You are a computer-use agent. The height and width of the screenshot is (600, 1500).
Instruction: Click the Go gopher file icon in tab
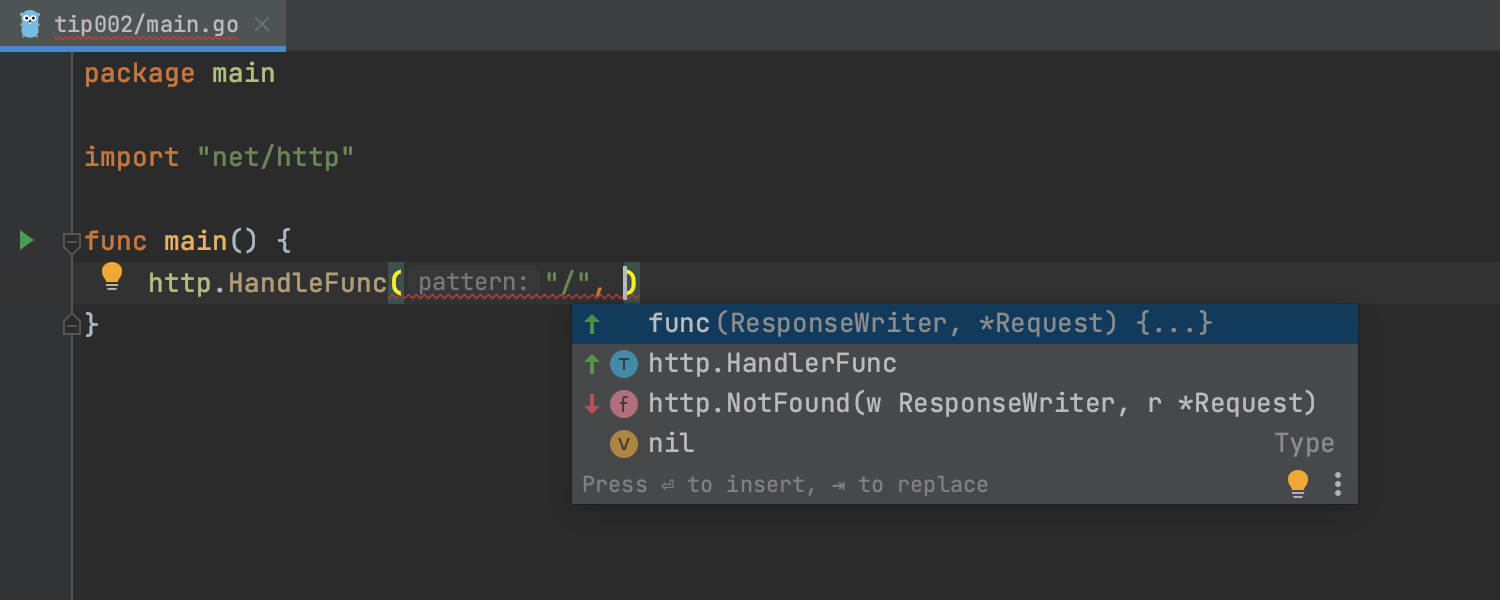[30, 24]
